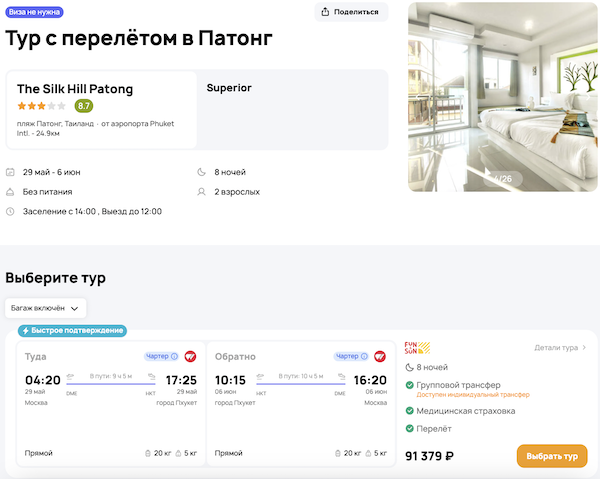The width and height of the screenshot is (600, 479).
Task: Click airline logo on the Туда flight
Action: 190,356
